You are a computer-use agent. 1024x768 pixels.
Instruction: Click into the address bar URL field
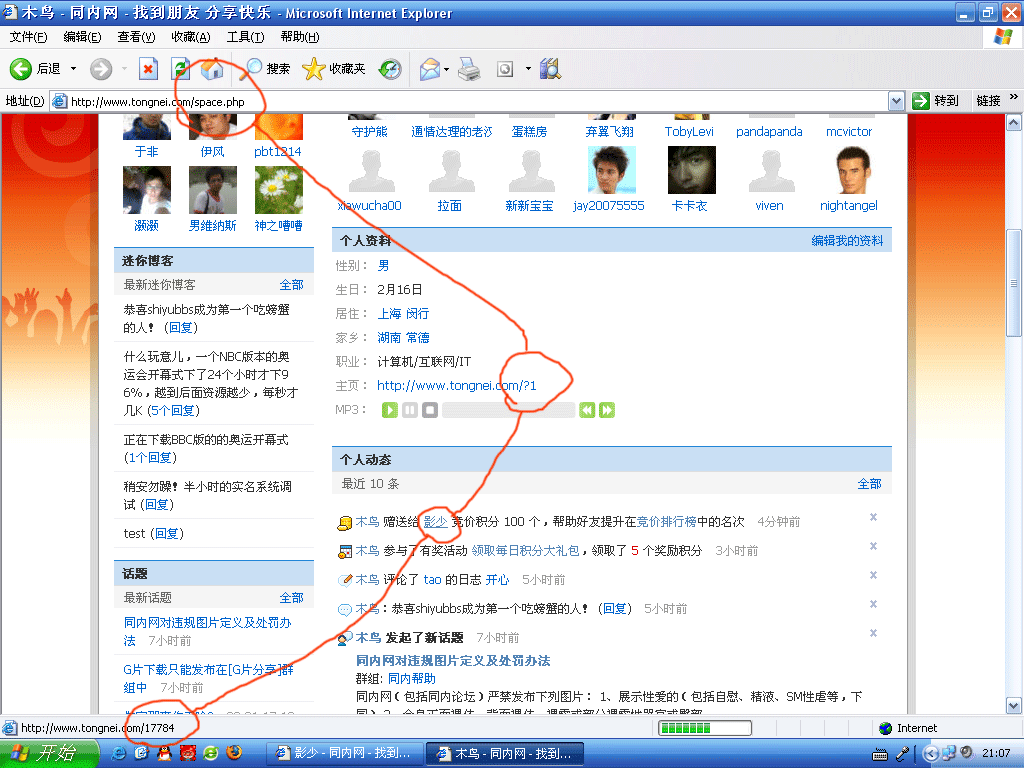(x=469, y=101)
